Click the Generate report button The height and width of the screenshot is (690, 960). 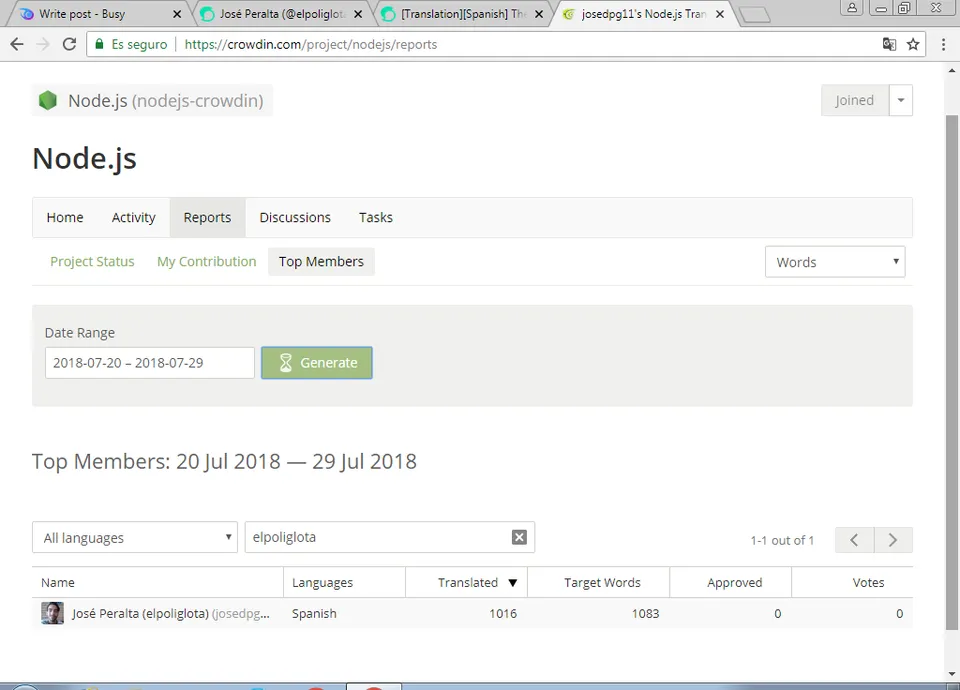point(317,363)
